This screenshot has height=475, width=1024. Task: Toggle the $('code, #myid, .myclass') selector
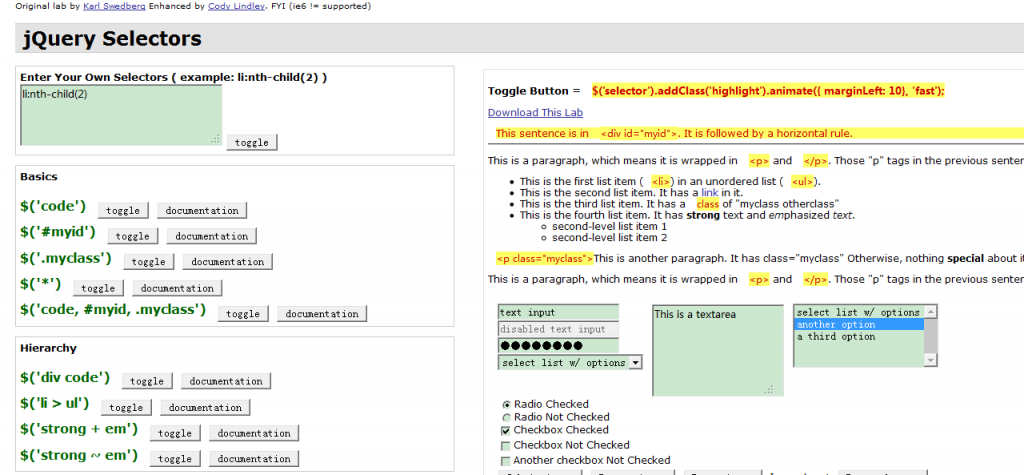[x=243, y=314]
